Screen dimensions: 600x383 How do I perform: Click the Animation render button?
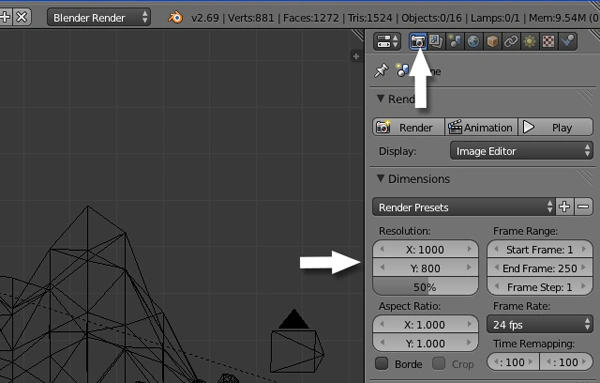(x=481, y=127)
